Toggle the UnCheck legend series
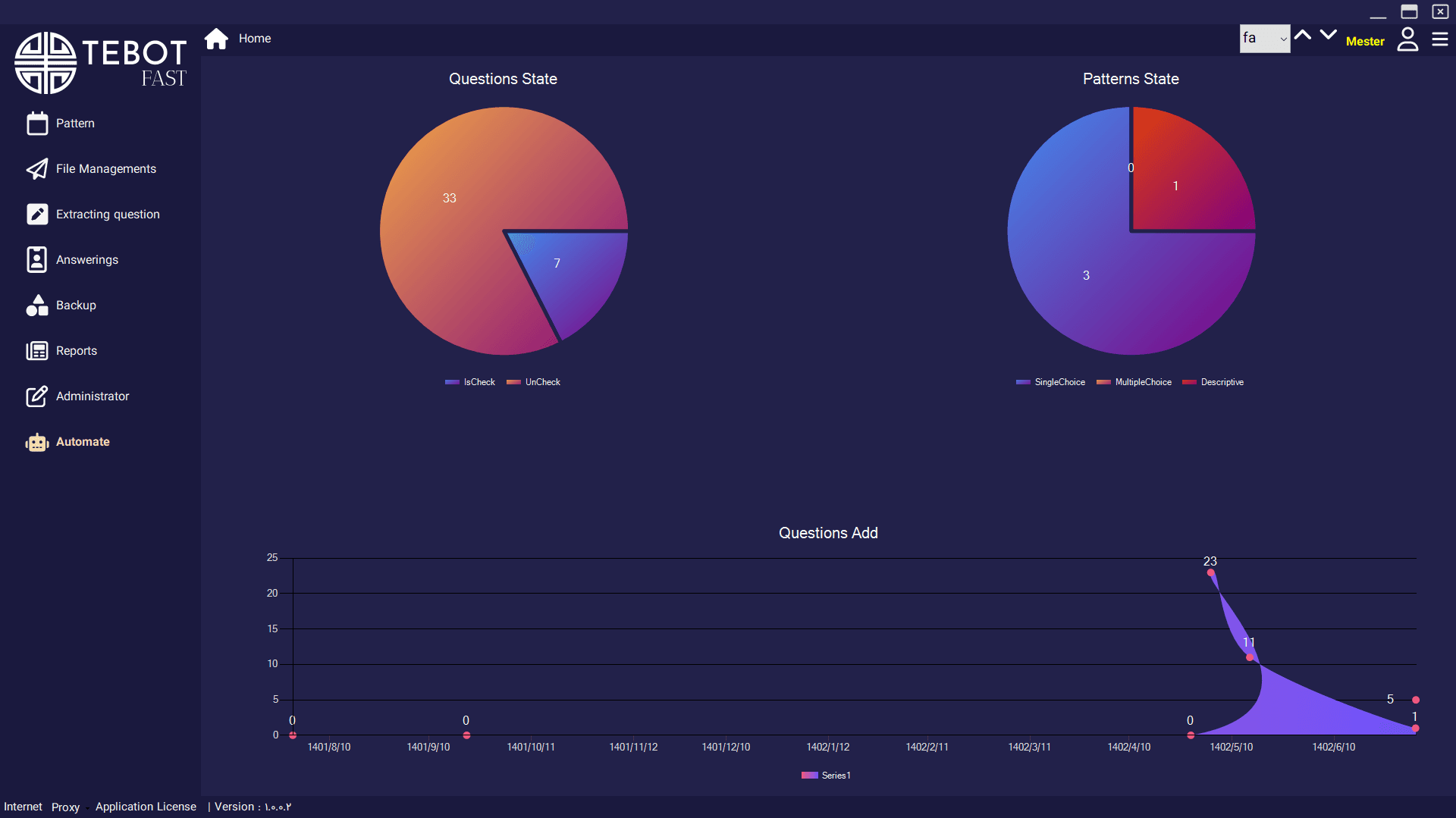This screenshot has height=818, width=1456. coord(534,382)
